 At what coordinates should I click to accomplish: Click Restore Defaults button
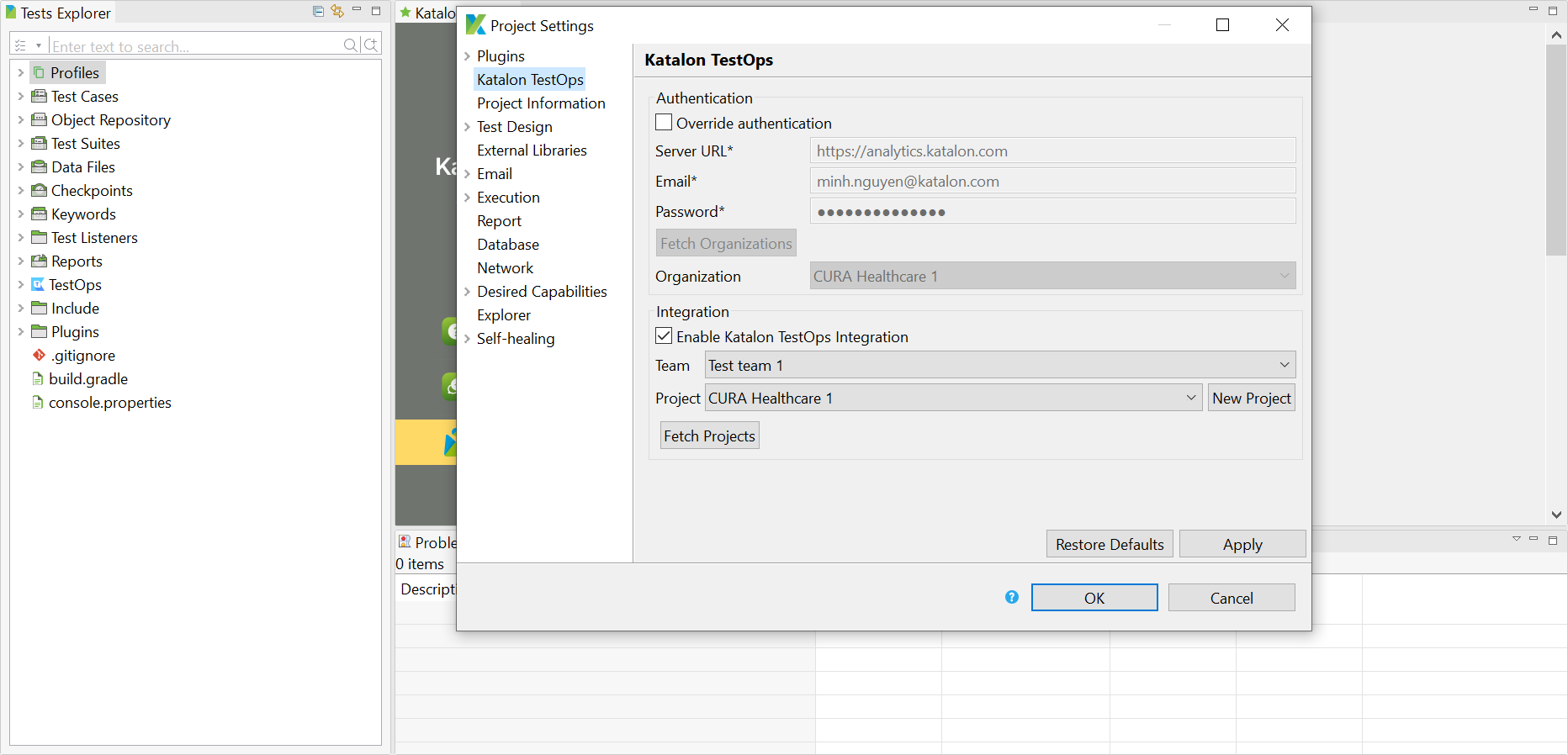(x=1110, y=544)
